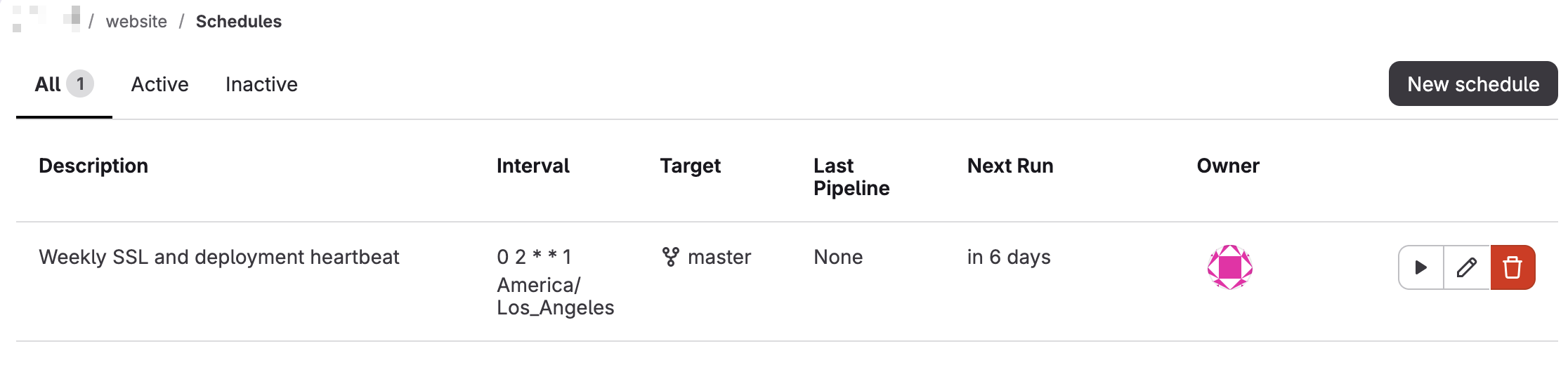Click the pixelated project avatar in breadcrumb

[46, 20]
